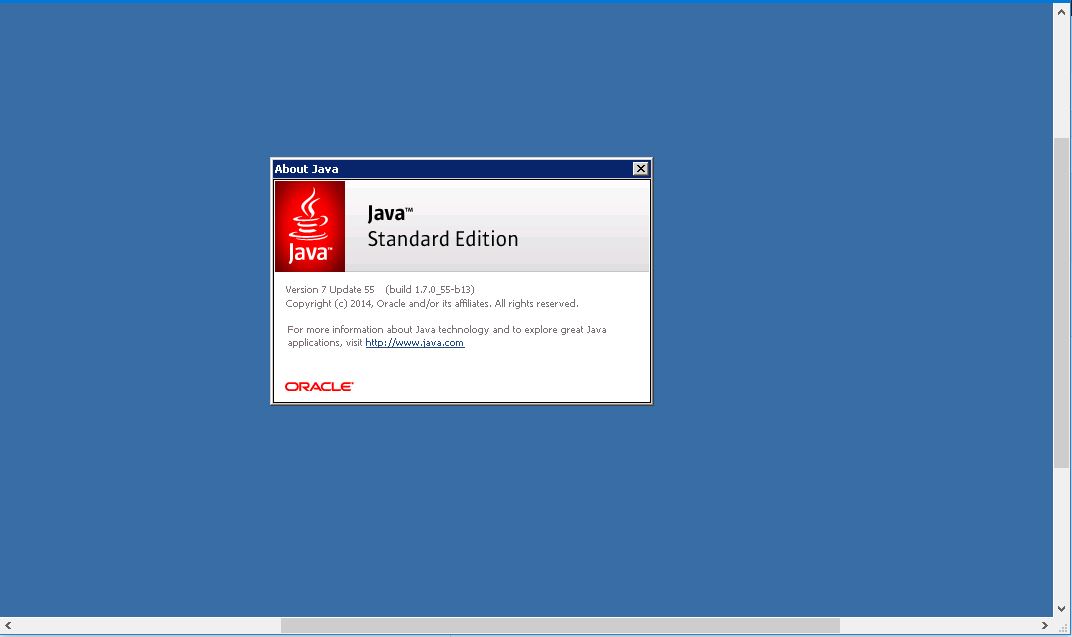Click the build 1.7.0_55-b13 text
1072x637 pixels.
coord(430,290)
